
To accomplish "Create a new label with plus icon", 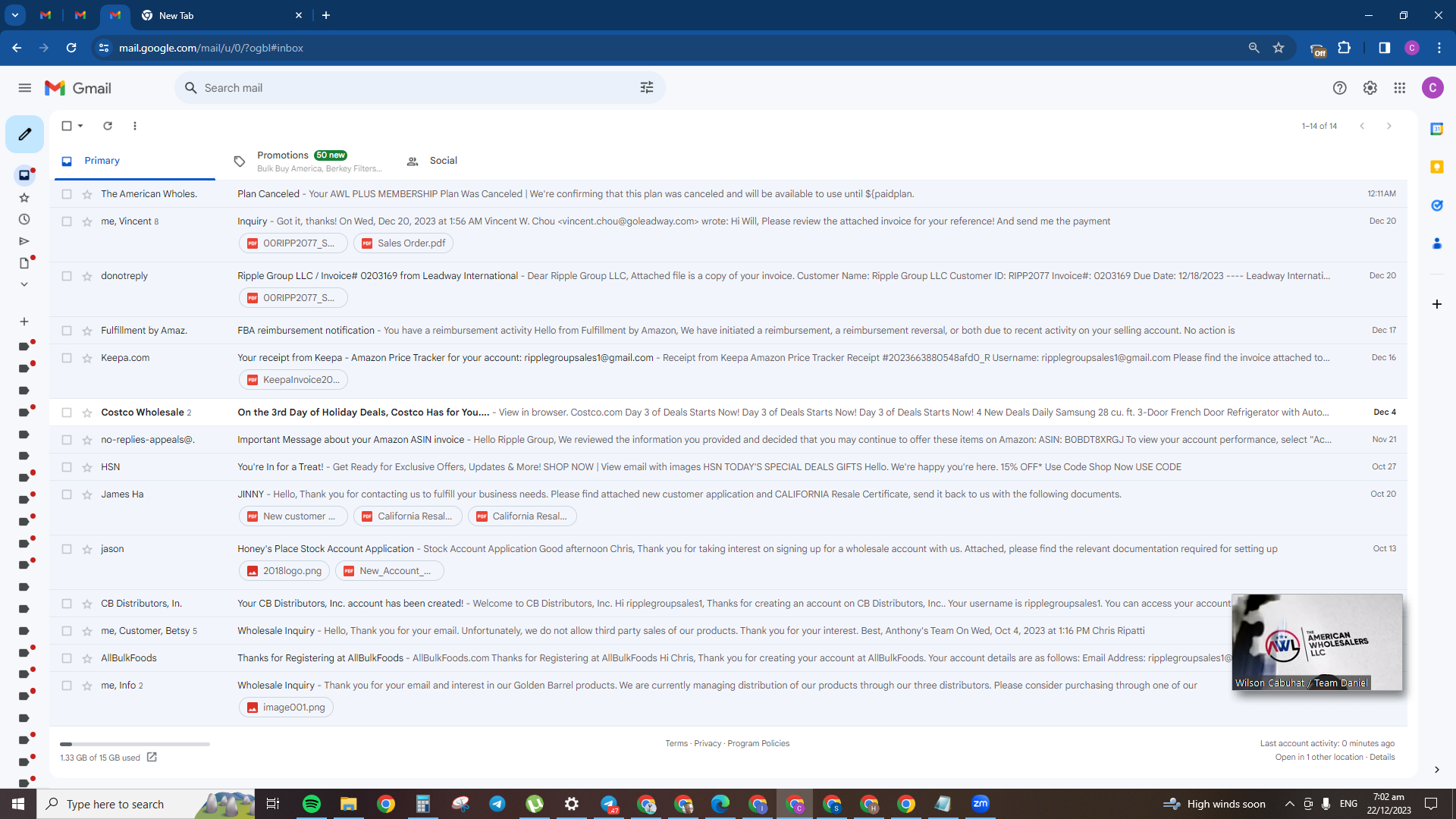I will [x=24, y=322].
